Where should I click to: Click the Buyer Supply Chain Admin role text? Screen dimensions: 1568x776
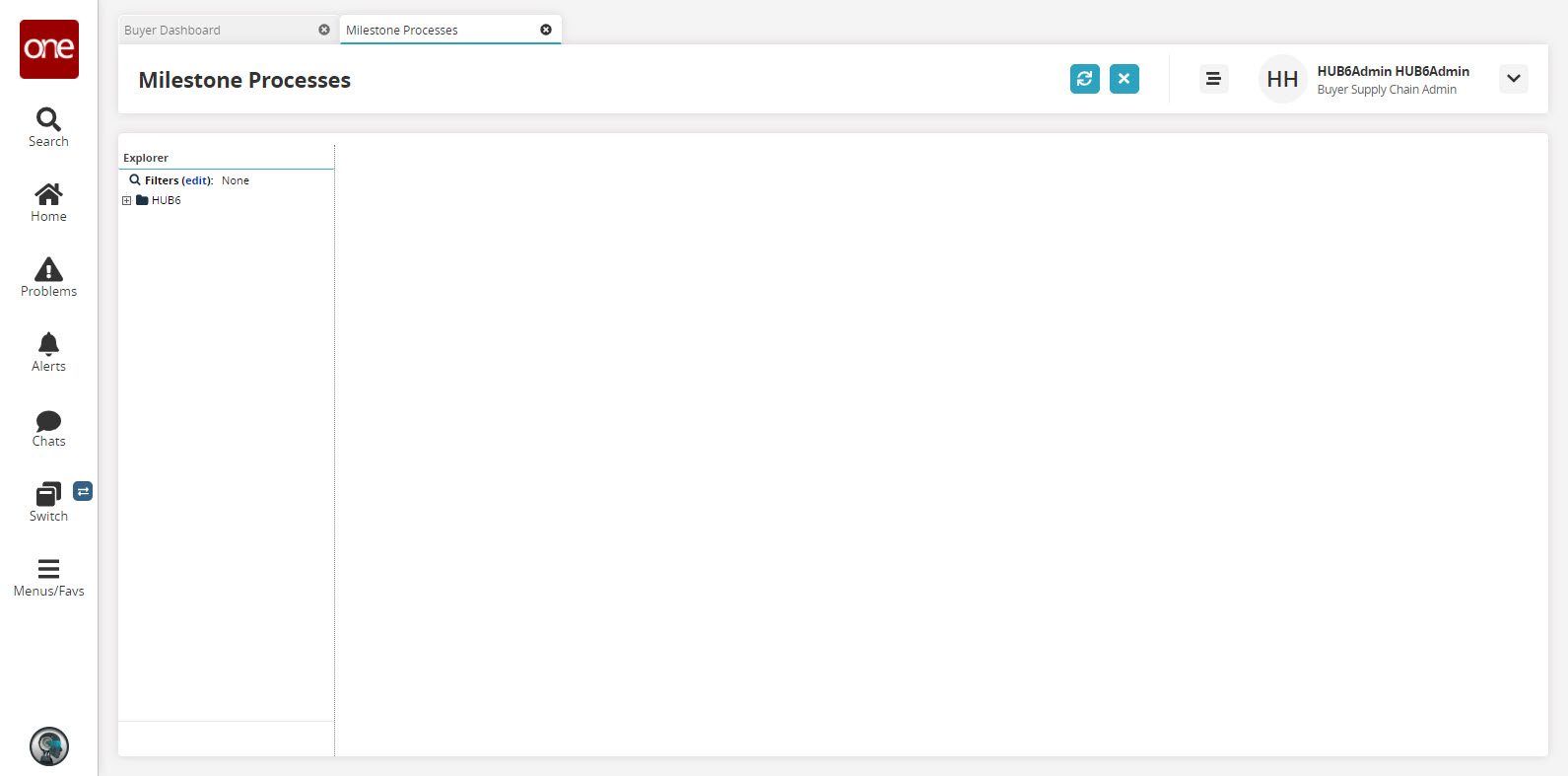tap(1387, 90)
